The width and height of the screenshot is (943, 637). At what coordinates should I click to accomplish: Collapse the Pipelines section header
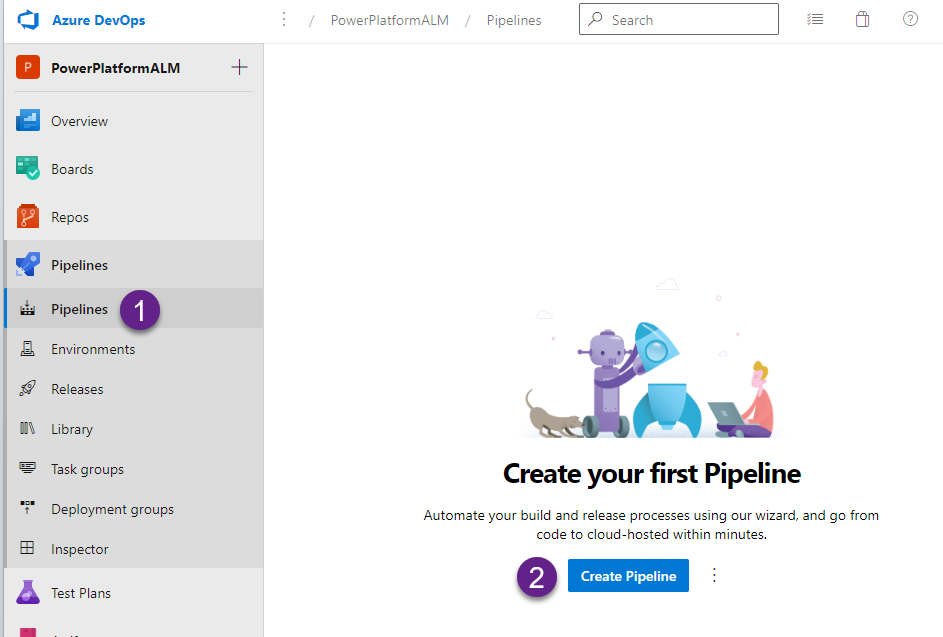pyautogui.click(x=80, y=265)
